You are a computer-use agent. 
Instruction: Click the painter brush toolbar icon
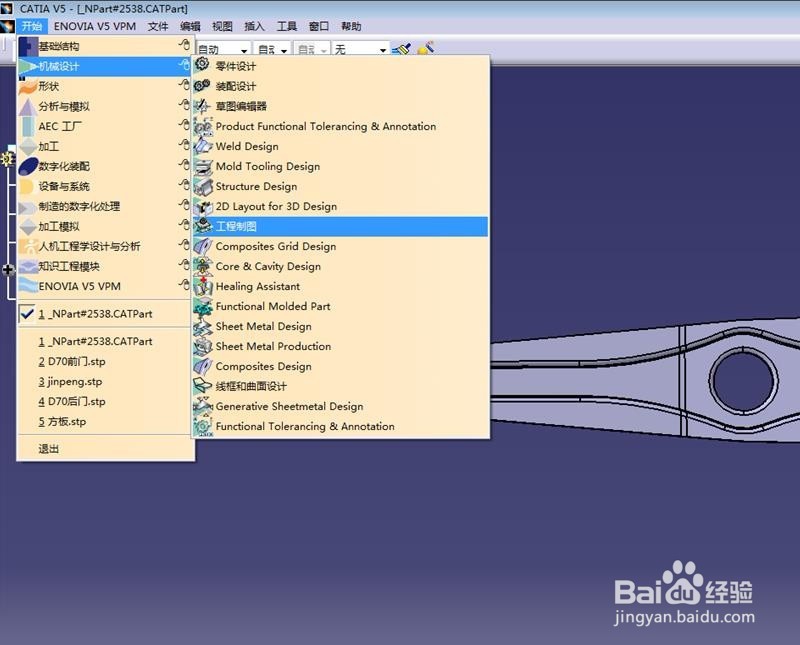click(402, 49)
